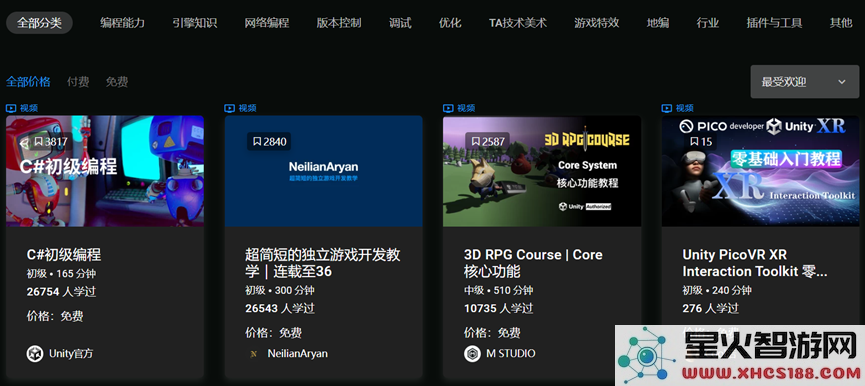Click 中级 • 510 分钟 text

[499, 290]
